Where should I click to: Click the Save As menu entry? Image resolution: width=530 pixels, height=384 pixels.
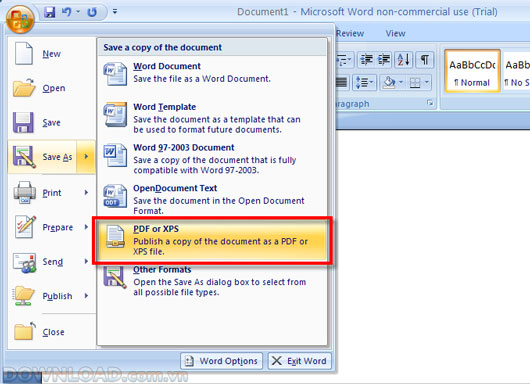click(x=42, y=157)
